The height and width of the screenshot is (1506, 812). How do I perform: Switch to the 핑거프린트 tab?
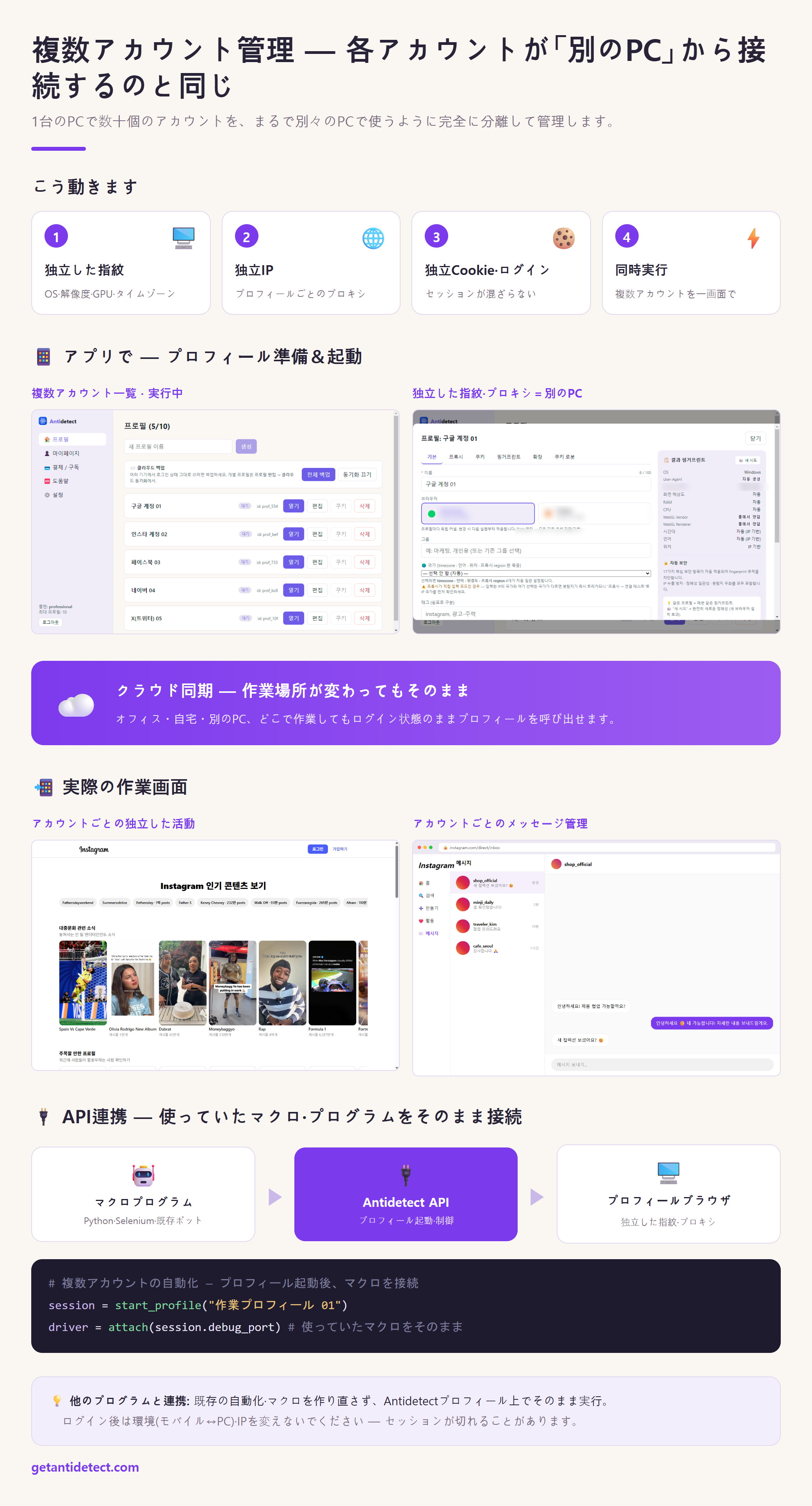click(x=509, y=457)
